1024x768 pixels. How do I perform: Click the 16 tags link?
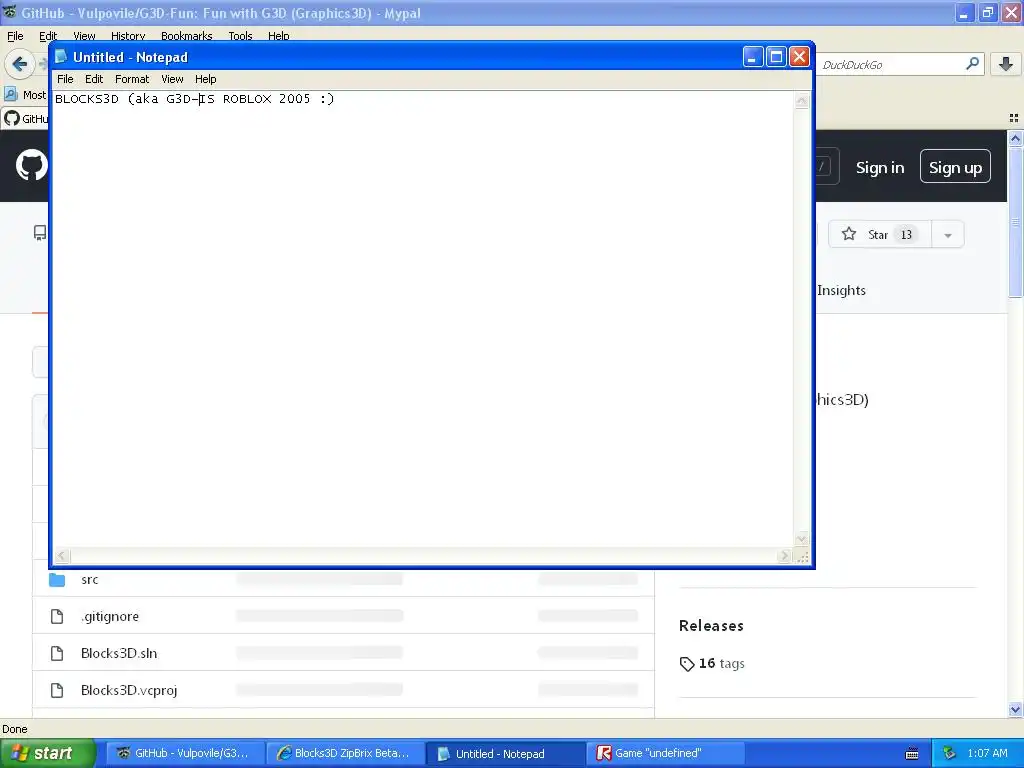(x=722, y=664)
